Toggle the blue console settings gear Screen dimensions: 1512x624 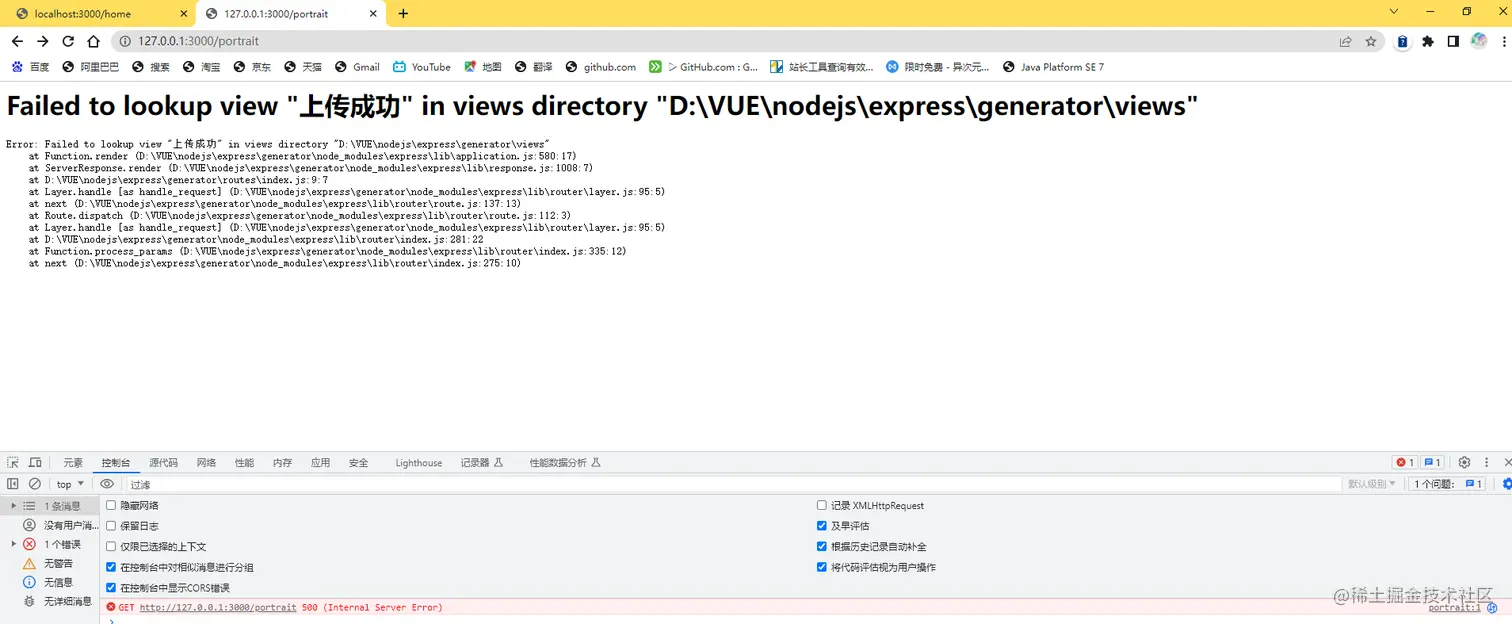tap(1506, 484)
